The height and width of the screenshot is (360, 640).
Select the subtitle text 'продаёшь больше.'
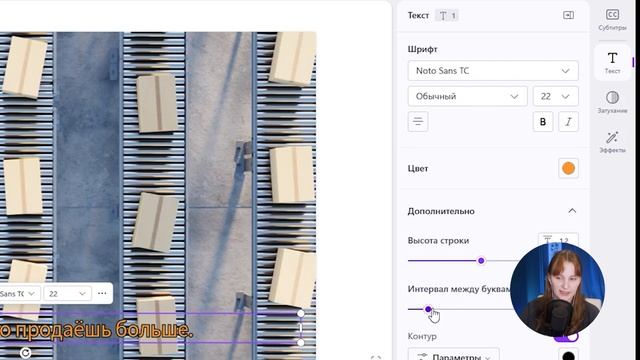coord(104,330)
